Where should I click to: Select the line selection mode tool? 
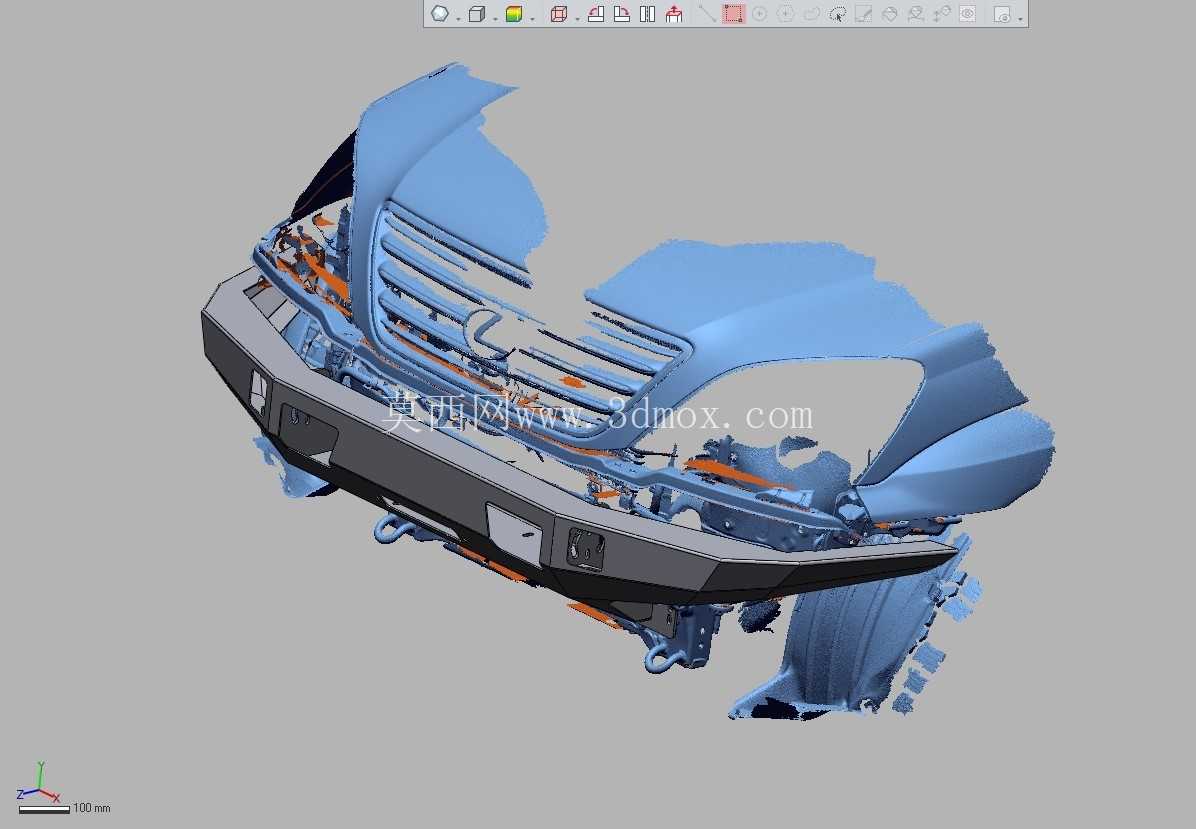707,14
